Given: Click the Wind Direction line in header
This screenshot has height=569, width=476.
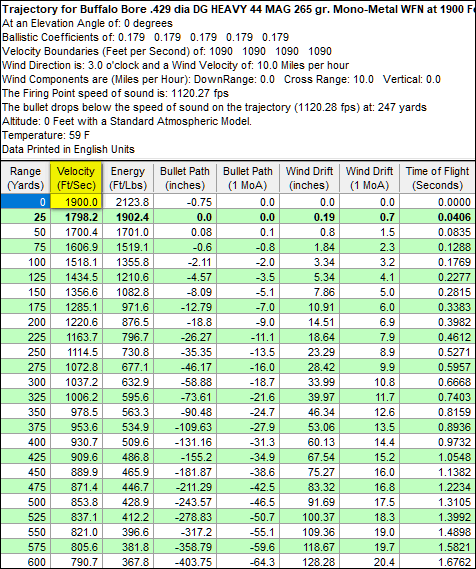Looking at the screenshot, I should pos(175,65).
